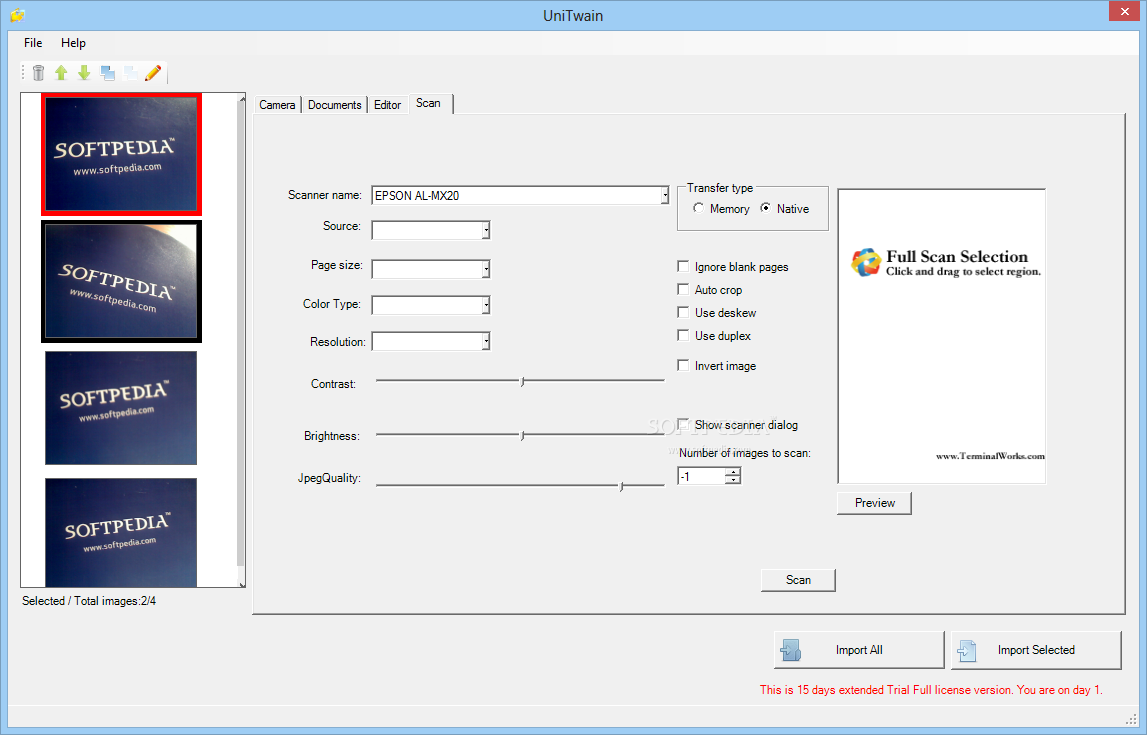Click the number of images input field

pyautogui.click(x=702, y=477)
